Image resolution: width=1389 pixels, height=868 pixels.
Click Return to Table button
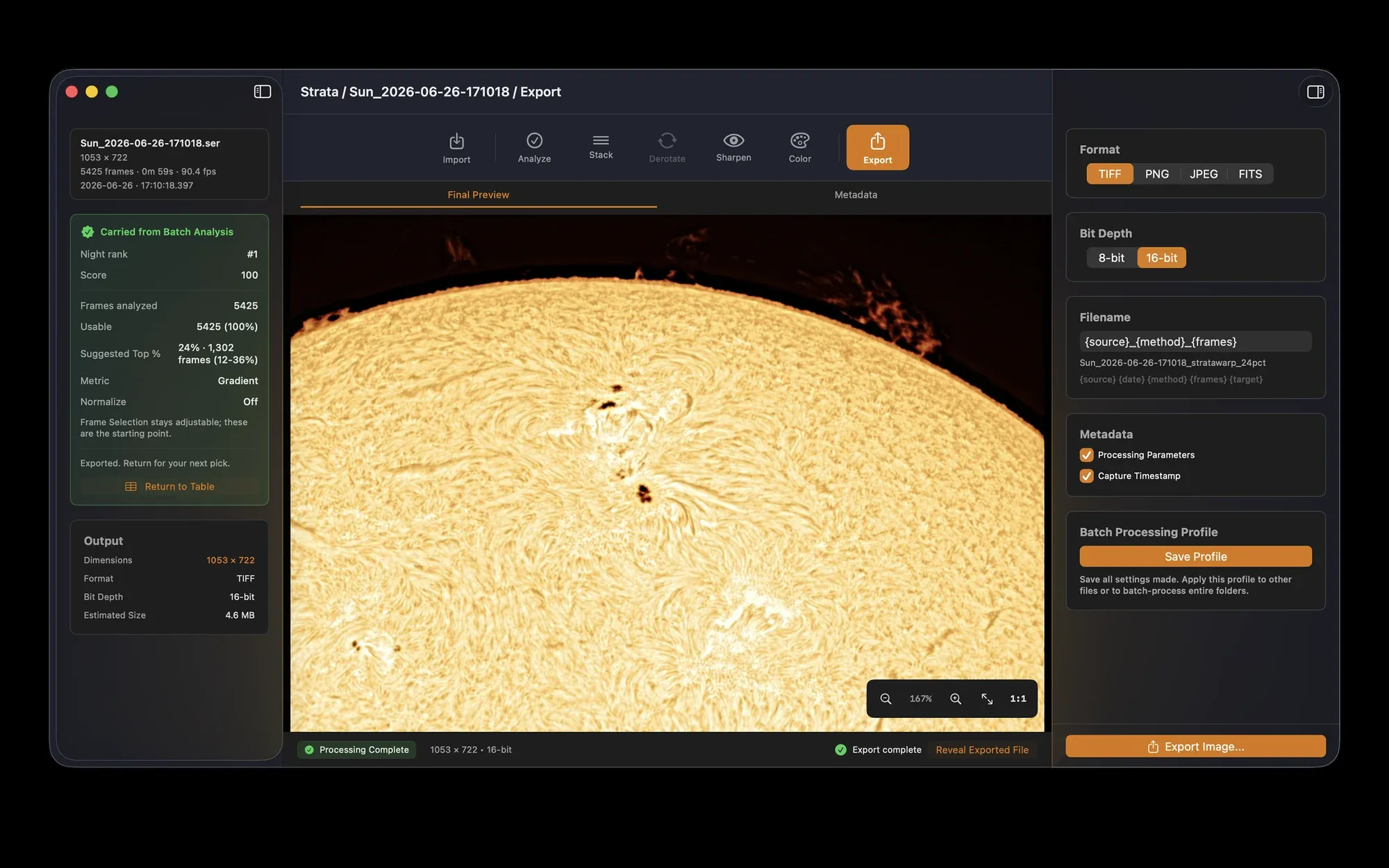[169, 487]
